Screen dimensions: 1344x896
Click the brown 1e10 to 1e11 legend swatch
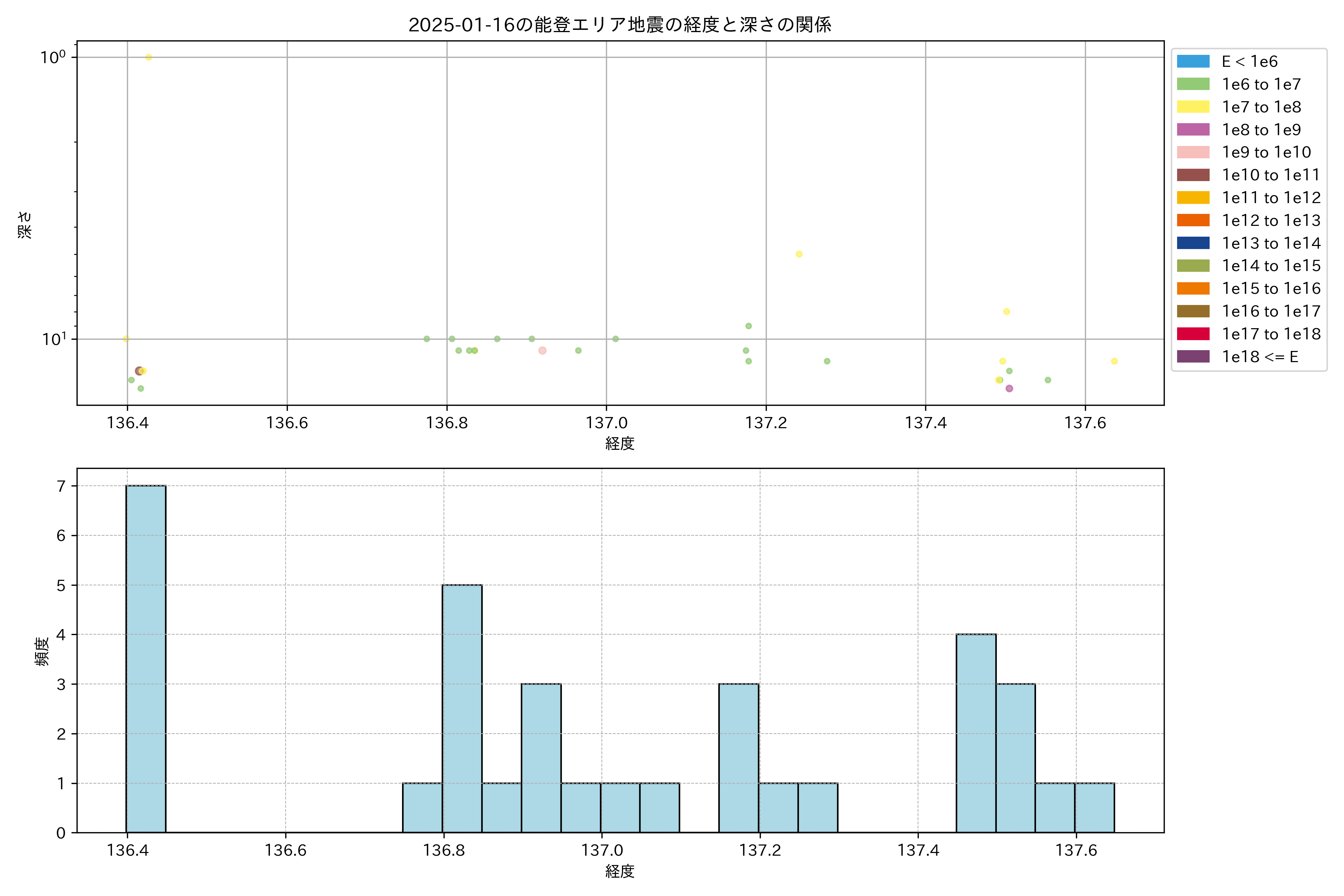tap(1193, 175)
